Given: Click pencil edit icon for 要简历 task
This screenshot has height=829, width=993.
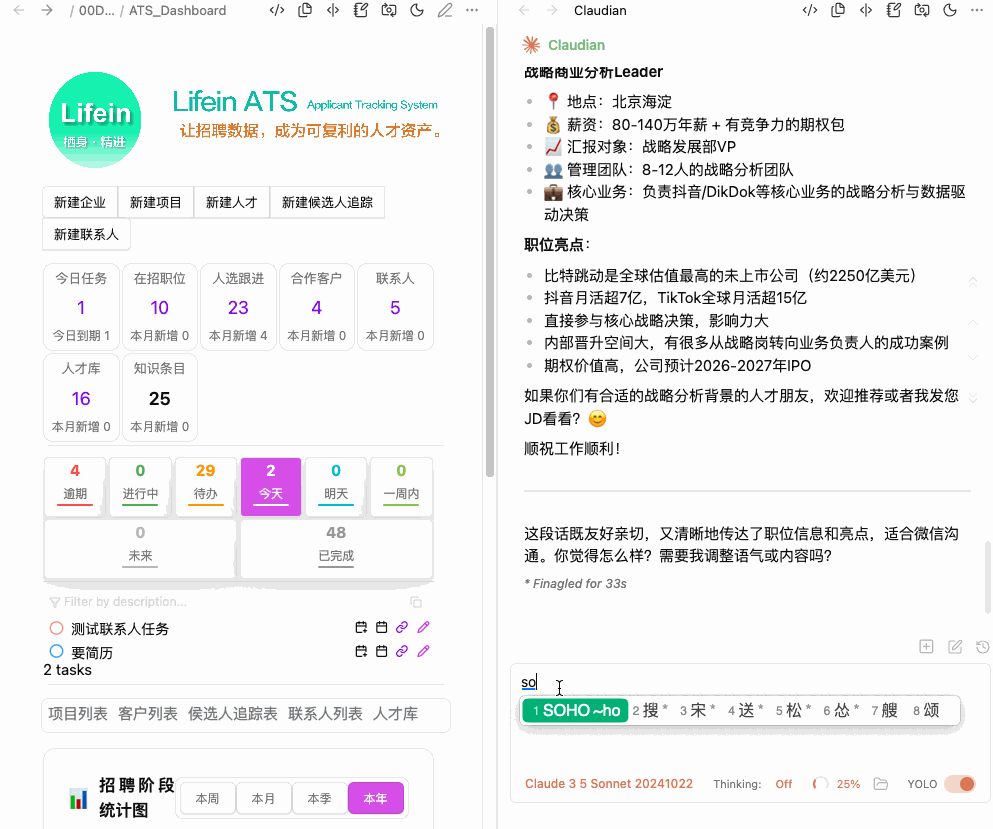Looking at the screenshot, I should click(424, 651).
